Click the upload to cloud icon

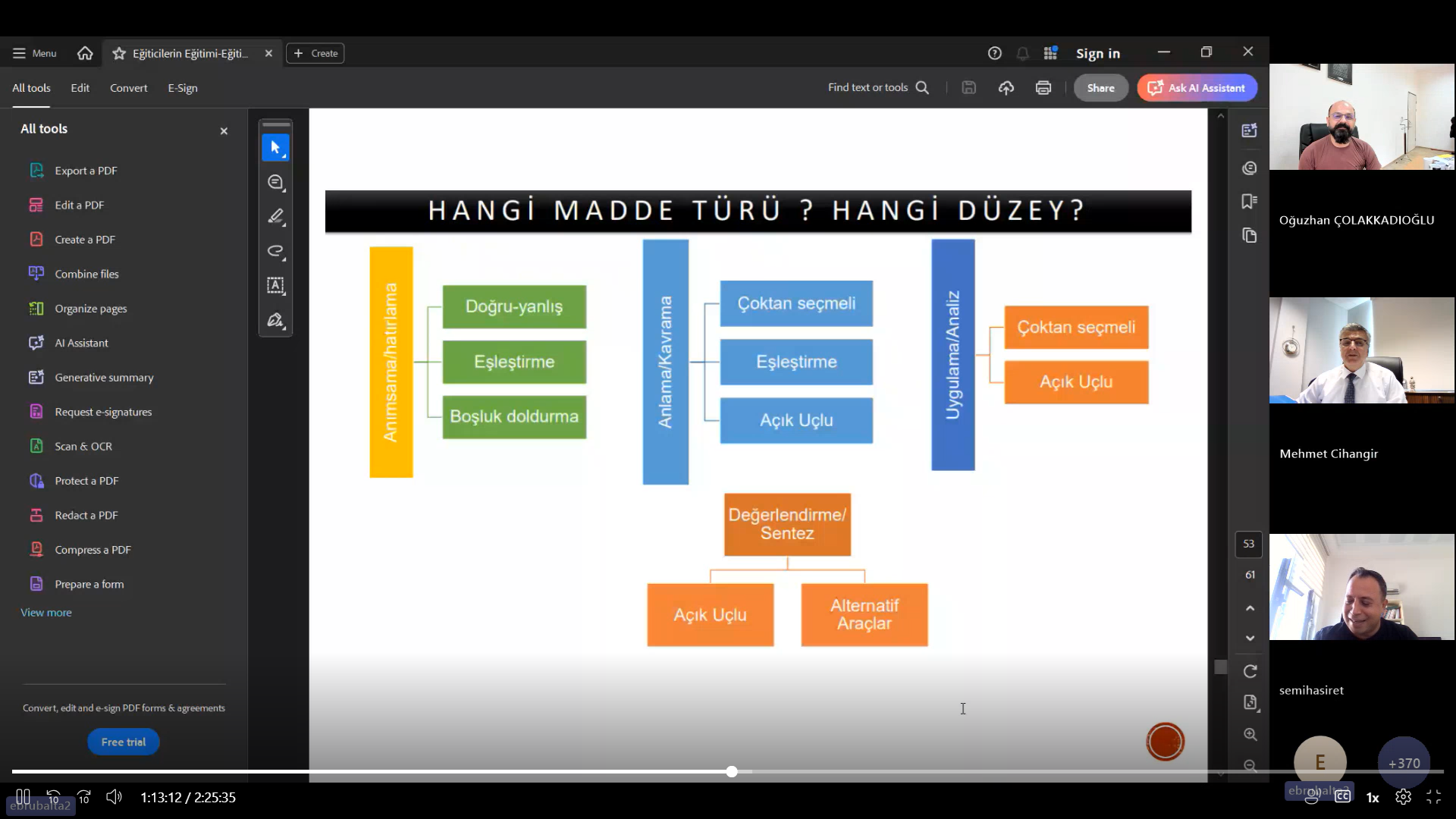tap(1006, 88)
